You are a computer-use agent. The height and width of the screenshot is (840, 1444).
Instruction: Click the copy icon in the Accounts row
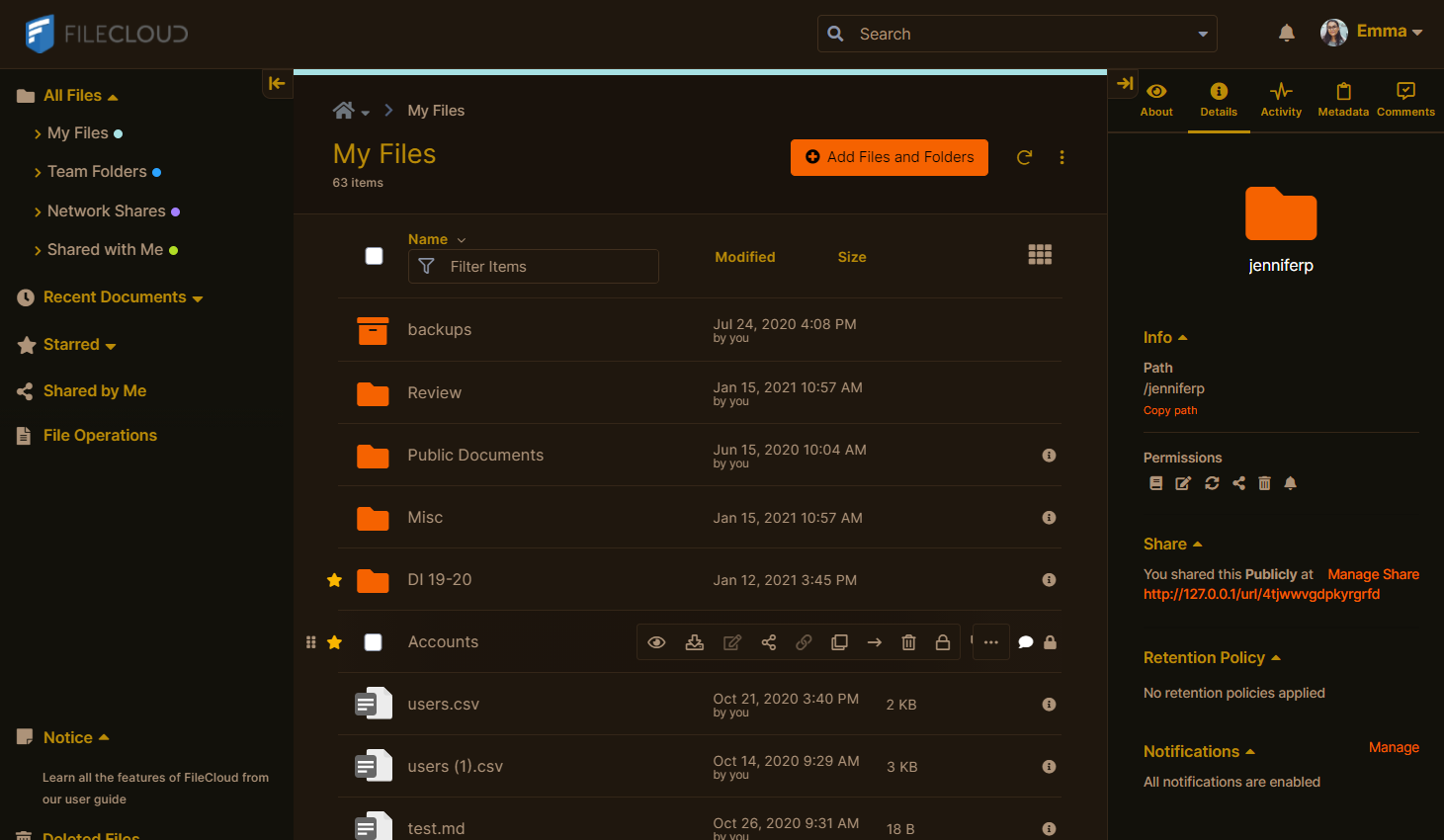click(x=839, y=642)
